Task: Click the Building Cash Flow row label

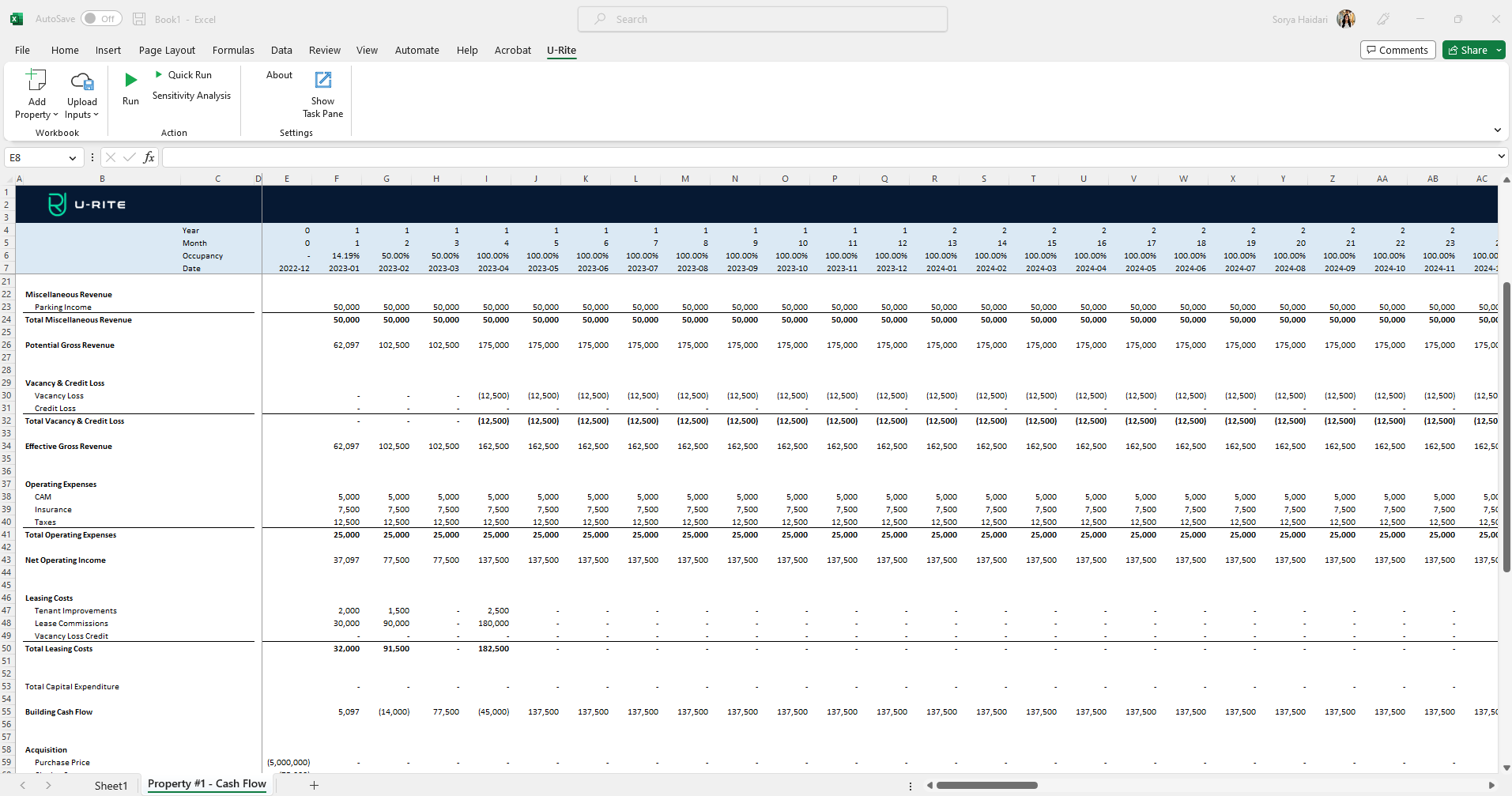Action: 58,712
